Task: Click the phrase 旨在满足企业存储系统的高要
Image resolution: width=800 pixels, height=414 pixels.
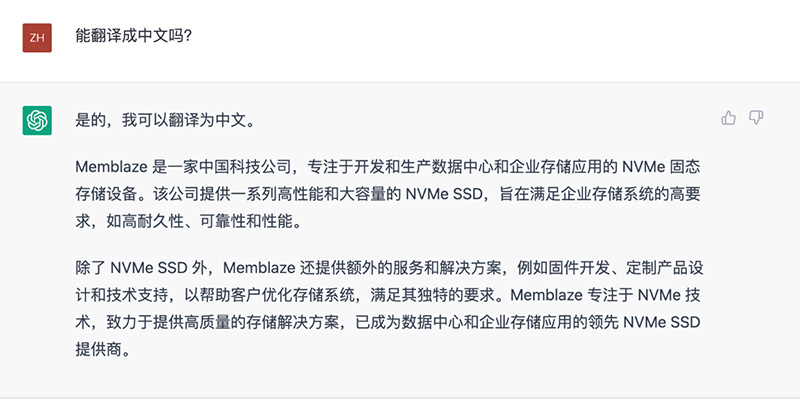Action: 599,194
